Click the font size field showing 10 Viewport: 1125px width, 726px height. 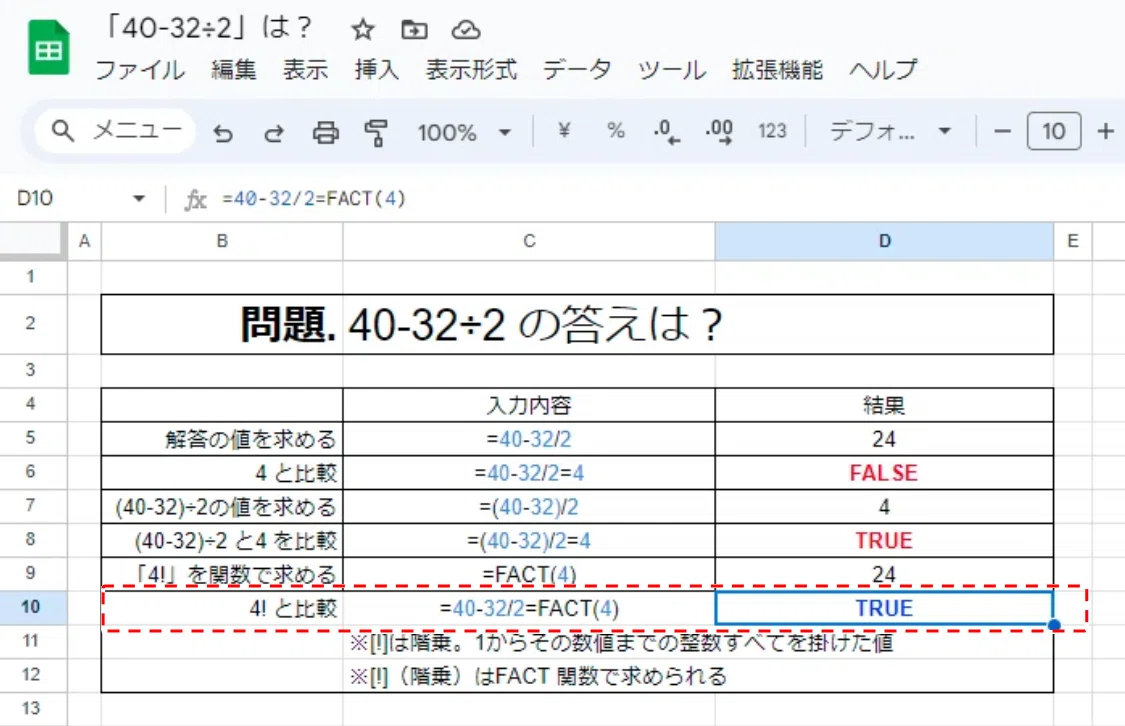pos(1053,131)
